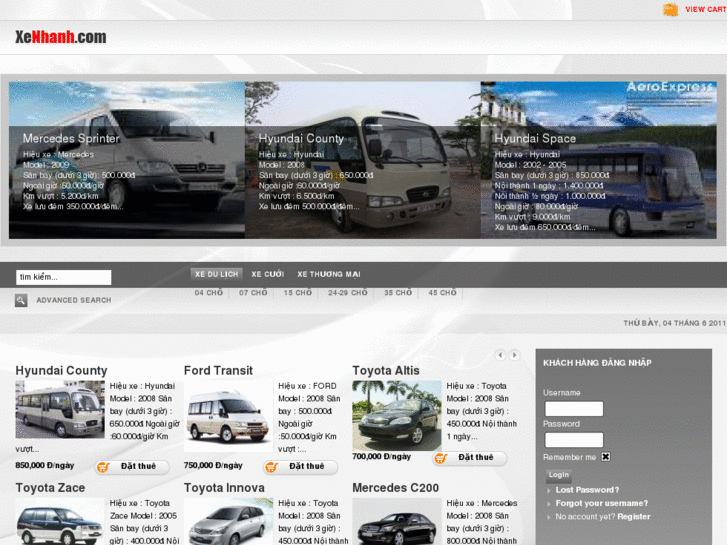The height and width of the screenshot is (545, 727).
Task: Click the 700,000 Đ/ngày price text
Action: tap(382, 456)
